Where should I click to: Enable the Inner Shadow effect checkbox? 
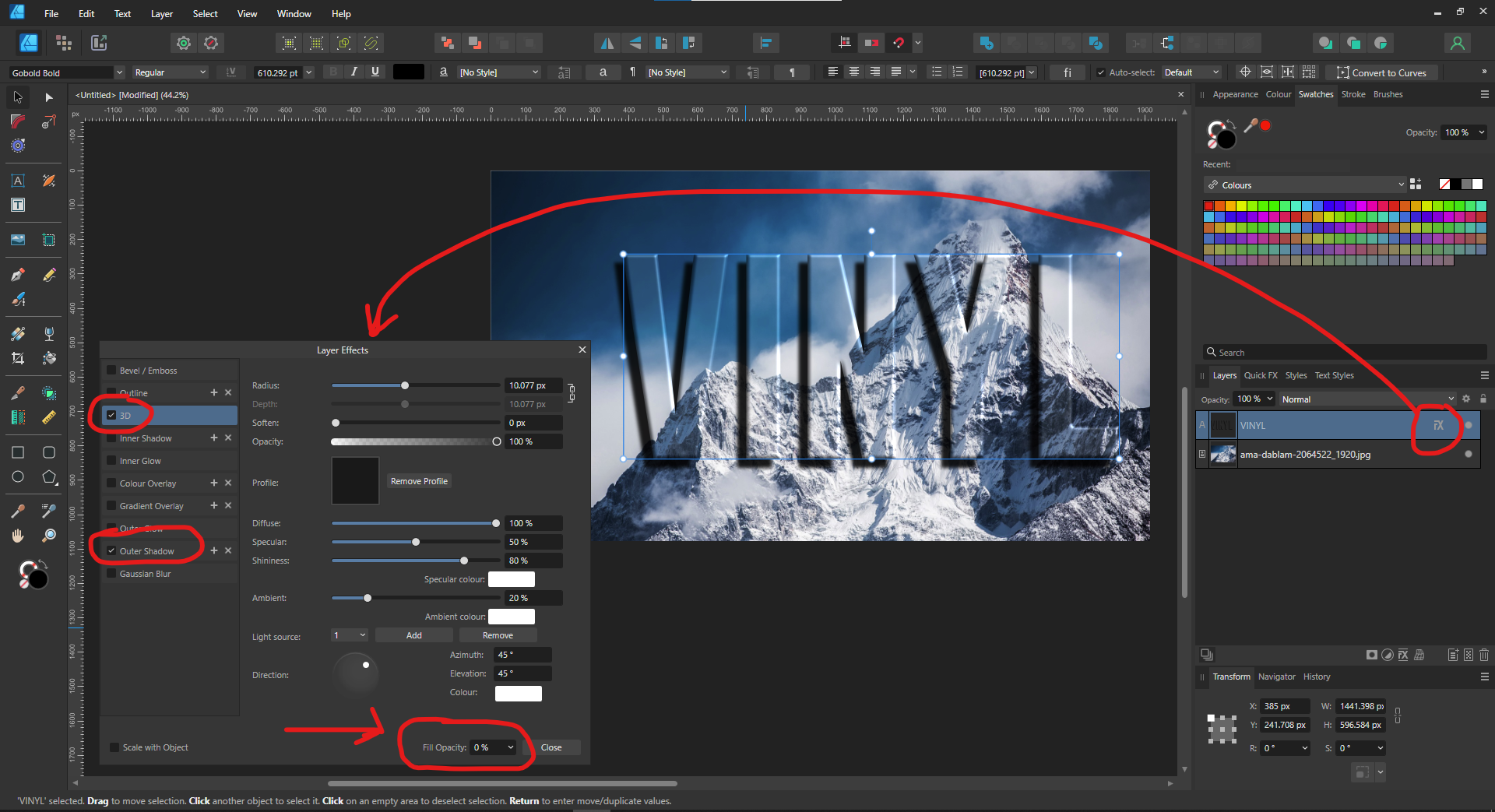click(x=111, y=438)
